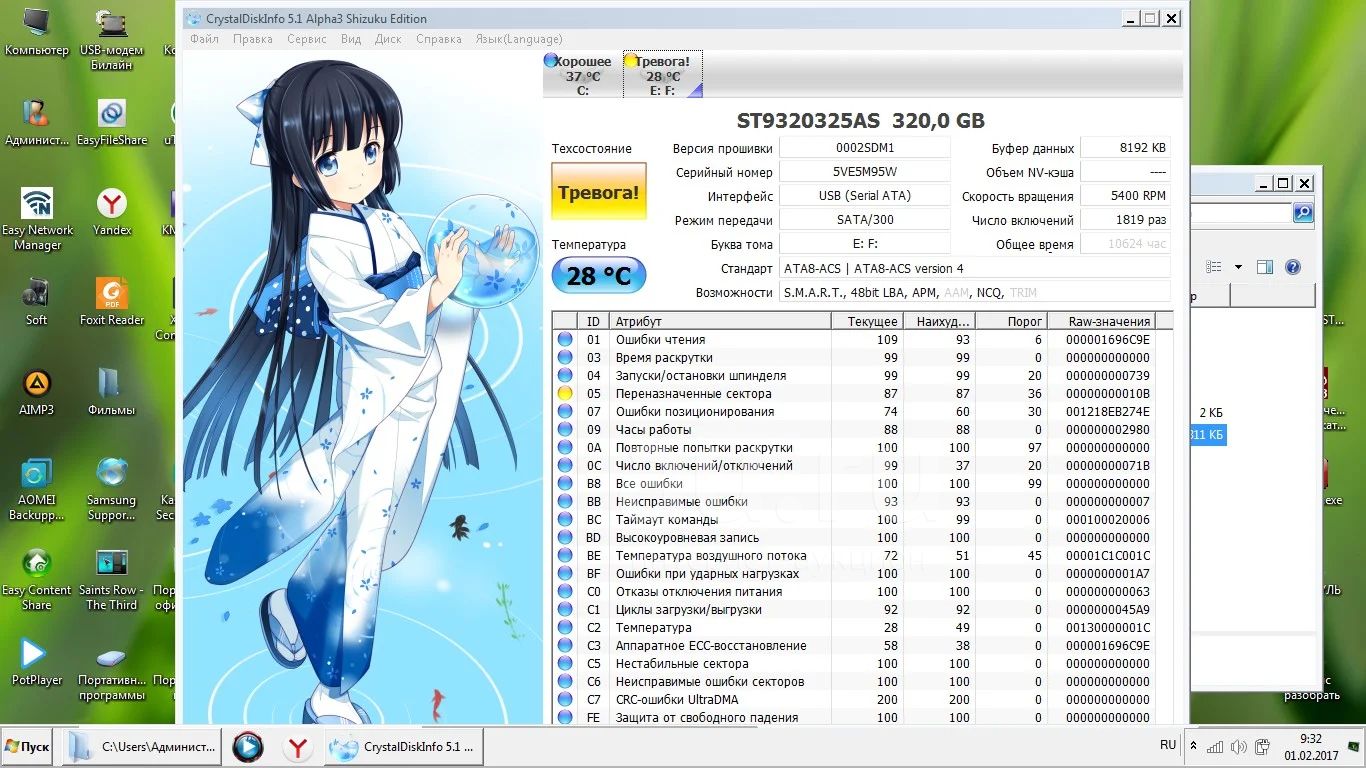Open the Диск menu
1366x768 pixels.
388,39
